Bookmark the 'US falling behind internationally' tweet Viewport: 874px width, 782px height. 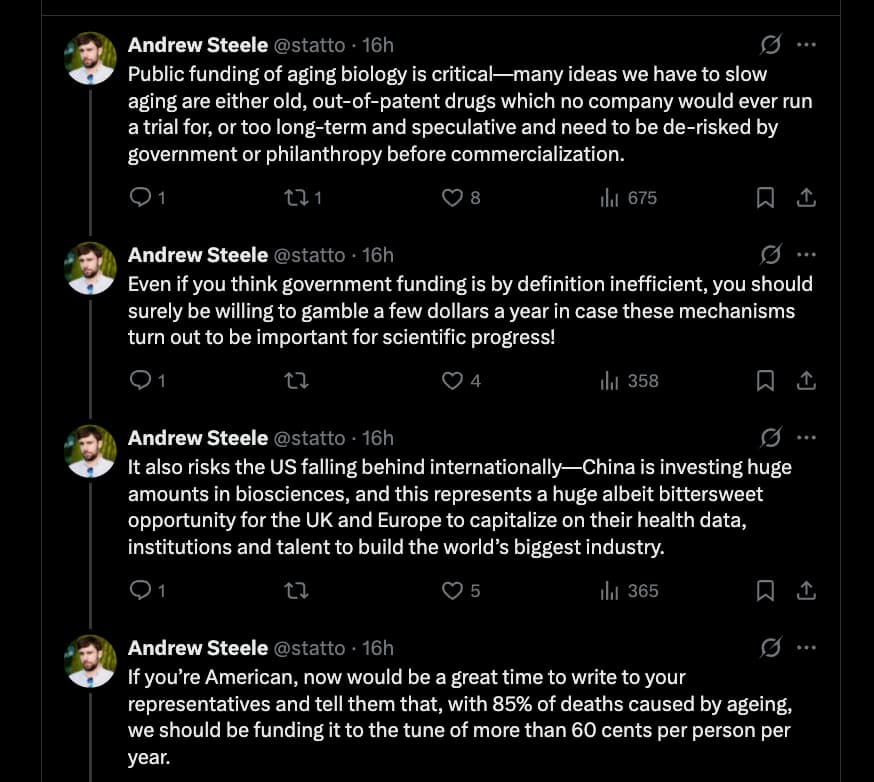[765, 591]
